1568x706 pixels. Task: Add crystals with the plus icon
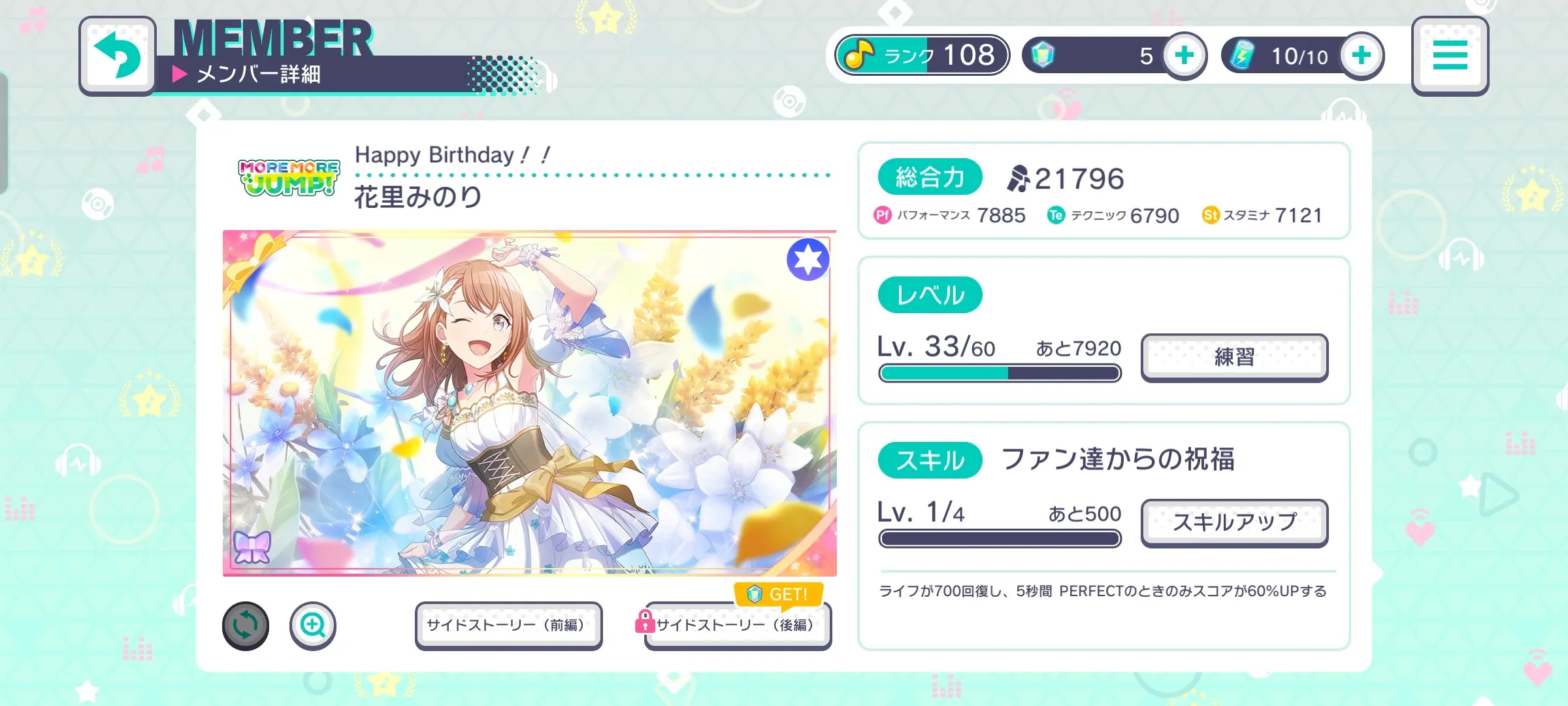pos(1184,56)
